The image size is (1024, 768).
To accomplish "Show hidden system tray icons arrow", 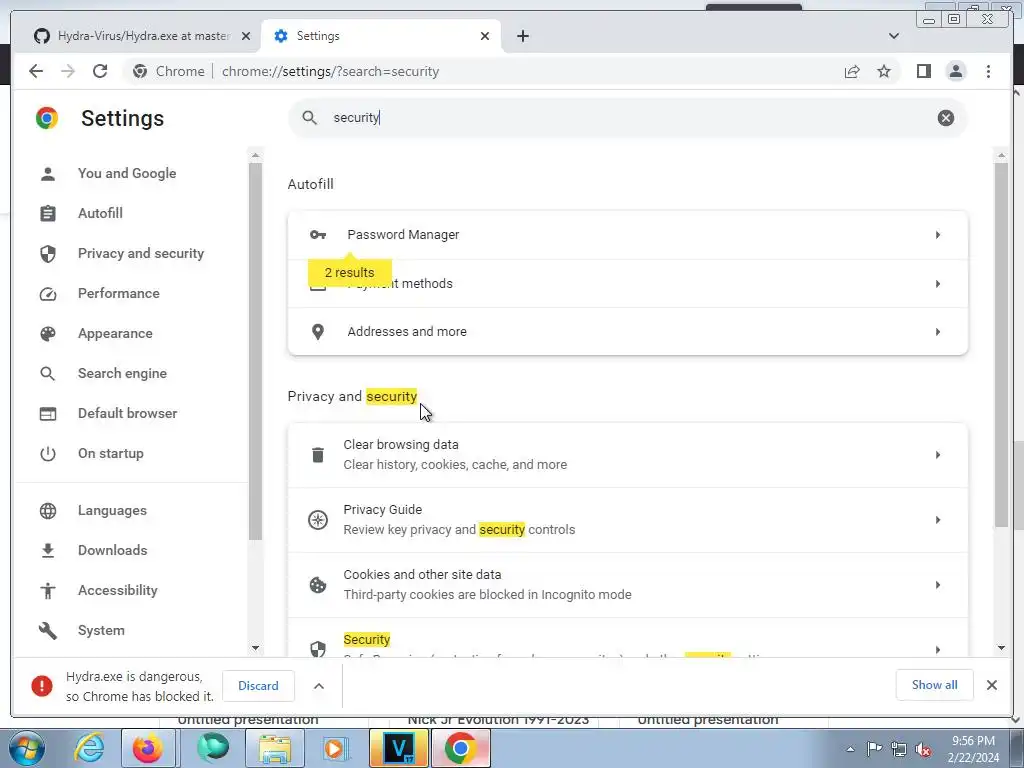I will pyautogui.click(x=850, y=749).
